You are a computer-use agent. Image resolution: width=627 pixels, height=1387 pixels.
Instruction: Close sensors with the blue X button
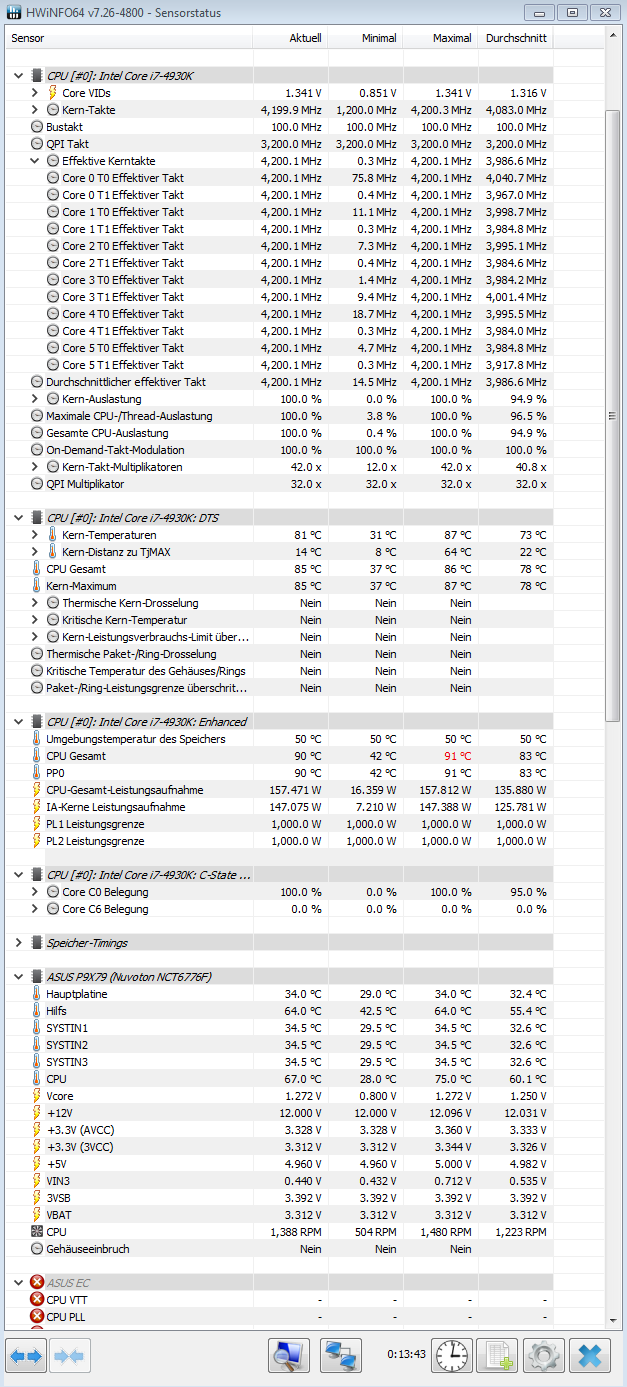click(x=590, y=1356)
